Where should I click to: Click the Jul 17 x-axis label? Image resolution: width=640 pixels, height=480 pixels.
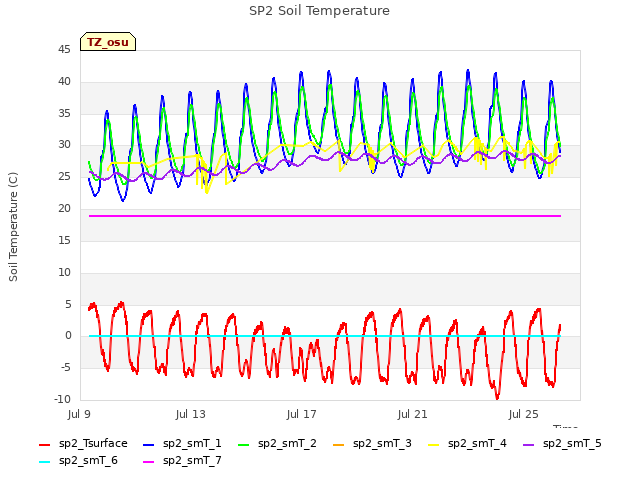pos(302,415)
